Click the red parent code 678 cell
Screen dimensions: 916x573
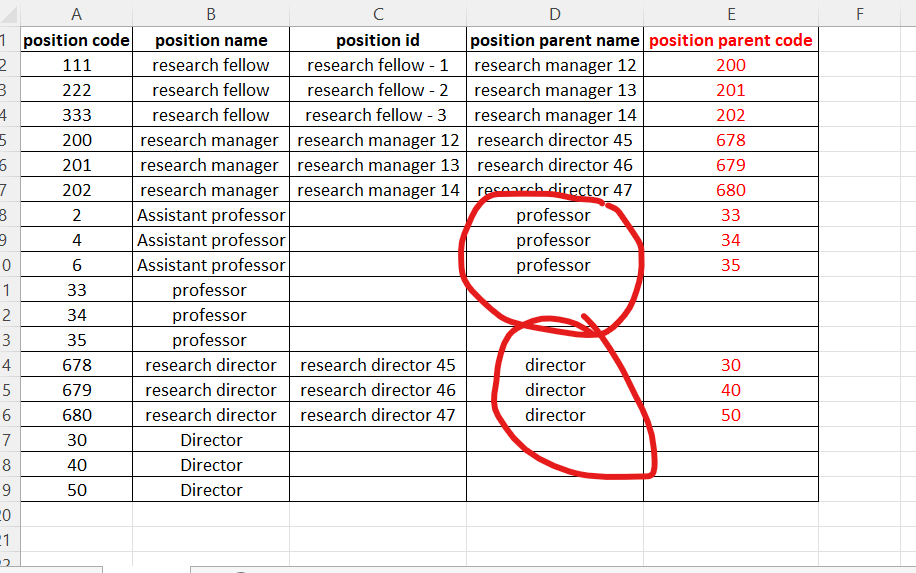pyautogui.click(x=730, y=140)
